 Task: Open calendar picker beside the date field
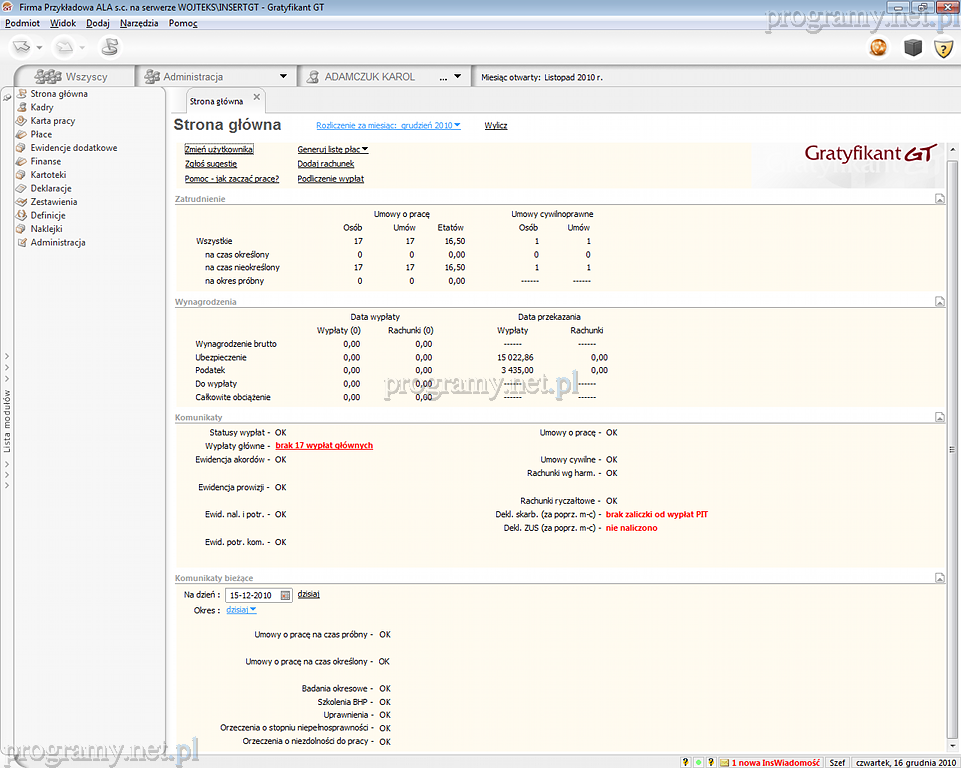[285, 595]
